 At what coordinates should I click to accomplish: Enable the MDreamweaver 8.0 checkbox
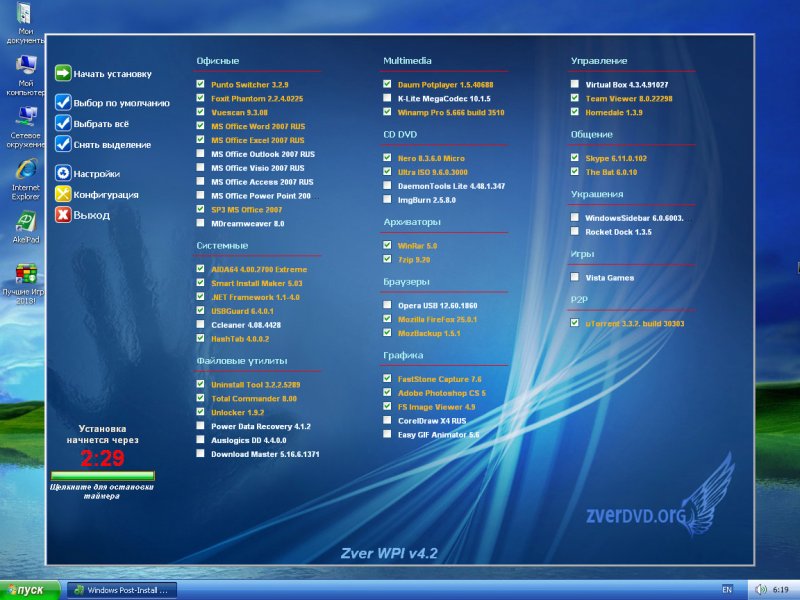pos(201,223)
